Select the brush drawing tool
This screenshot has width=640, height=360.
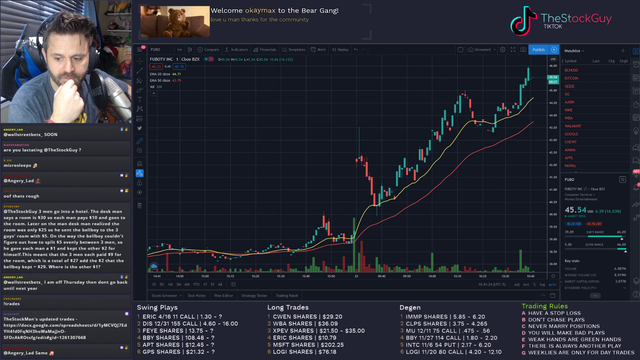(140, 90)
